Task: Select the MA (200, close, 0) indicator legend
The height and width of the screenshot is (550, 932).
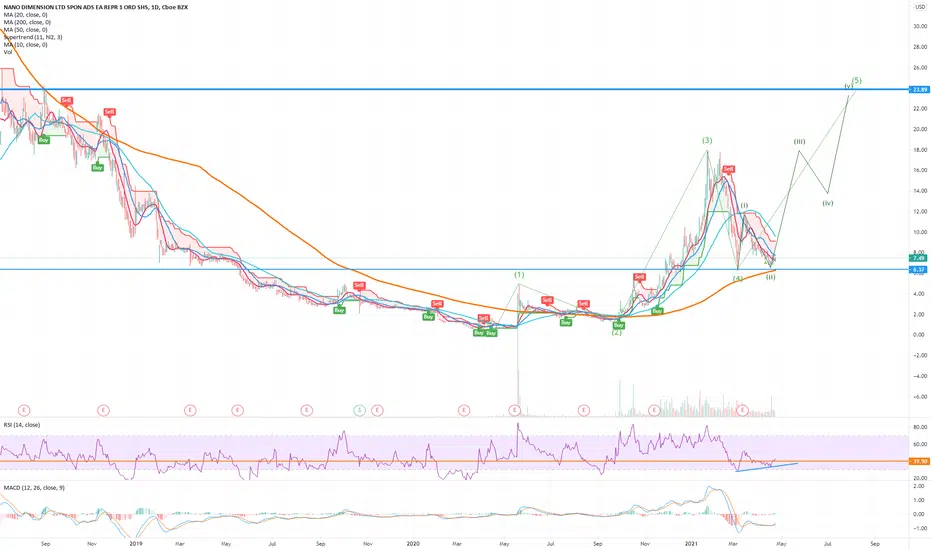Action: click(27, 22)
